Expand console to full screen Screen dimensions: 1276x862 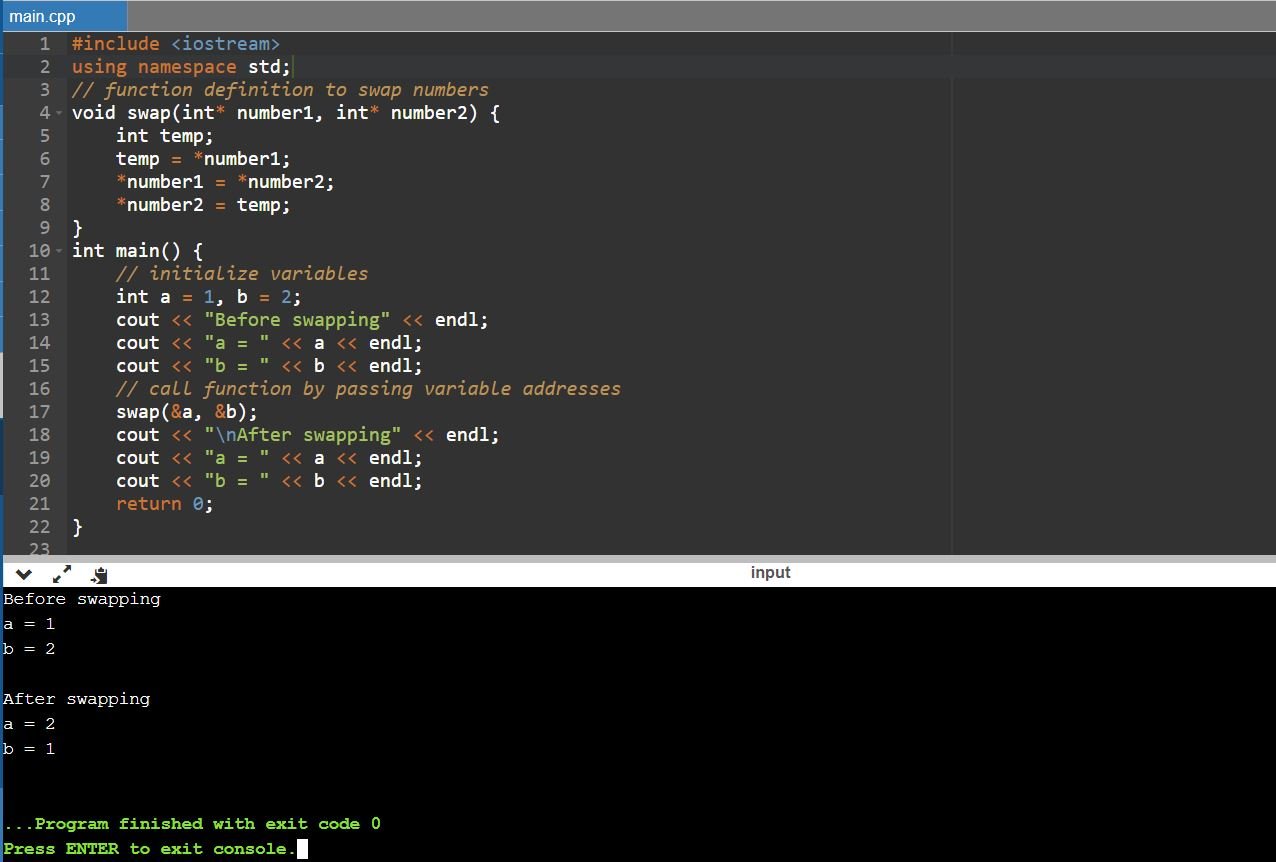click(62, 574)
